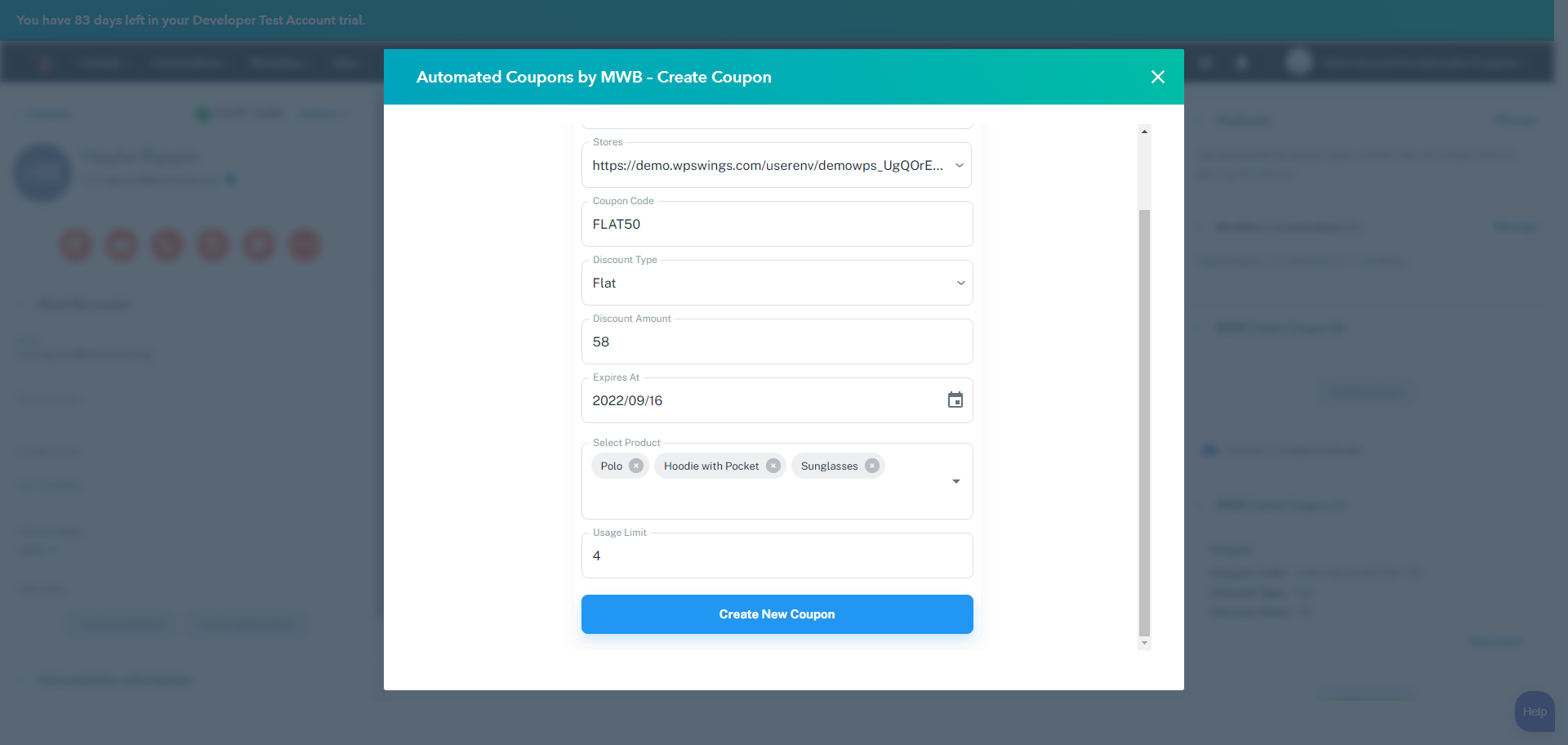1568x745 pixels.
Task: Expand the Select Product dropdown
Action: point(955,481)
